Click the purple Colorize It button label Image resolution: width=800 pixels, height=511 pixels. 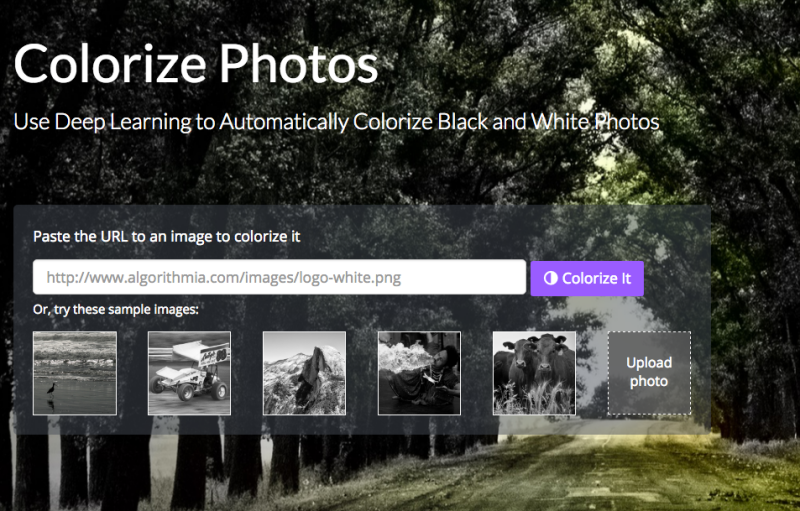(x=596, y=278)
